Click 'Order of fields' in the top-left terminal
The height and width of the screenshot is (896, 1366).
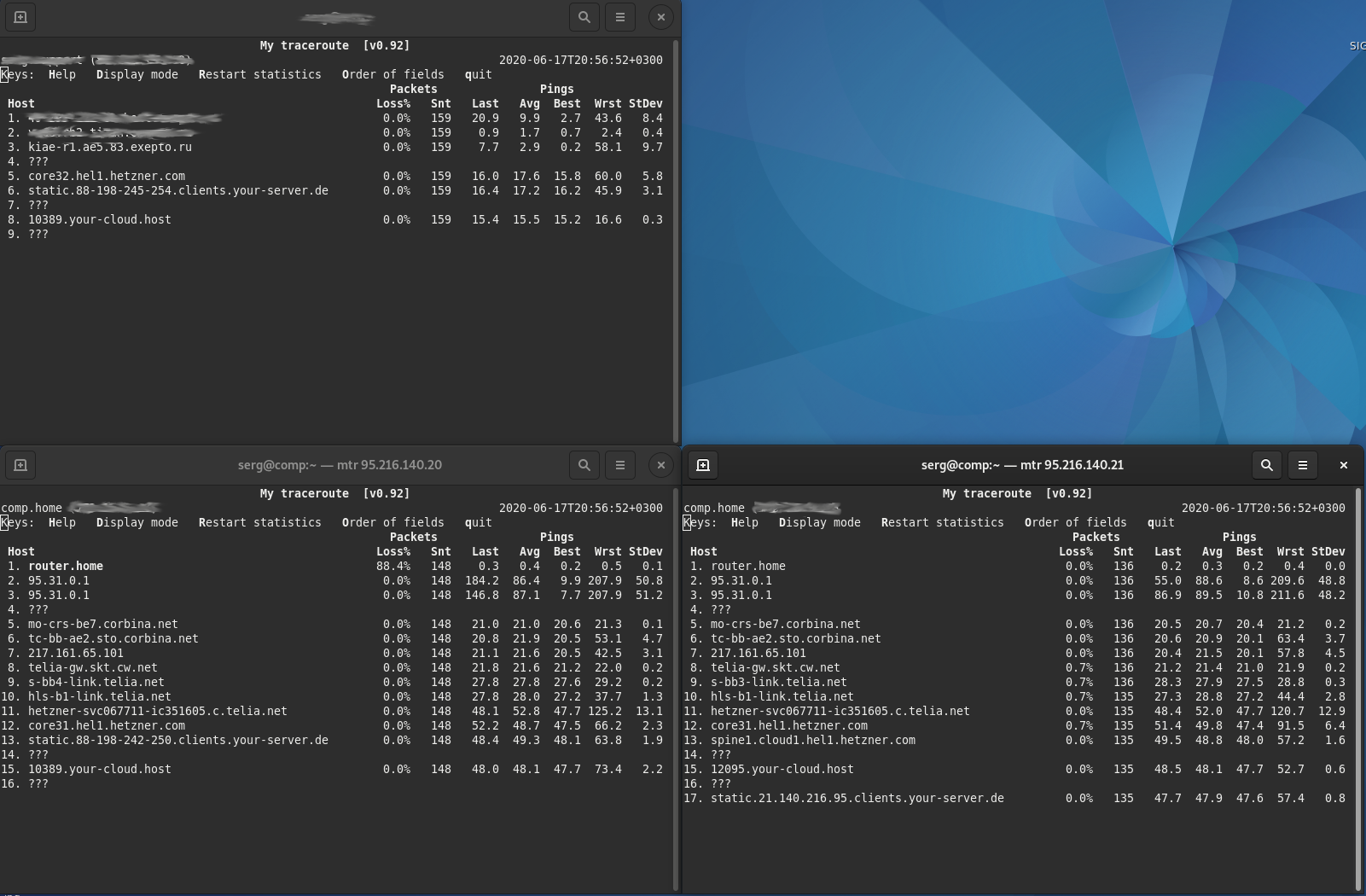393,74
